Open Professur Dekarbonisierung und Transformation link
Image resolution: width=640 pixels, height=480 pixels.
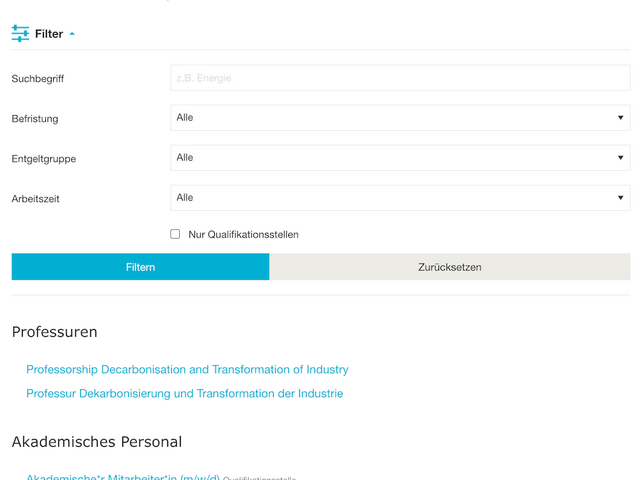(x=184, y=394)
